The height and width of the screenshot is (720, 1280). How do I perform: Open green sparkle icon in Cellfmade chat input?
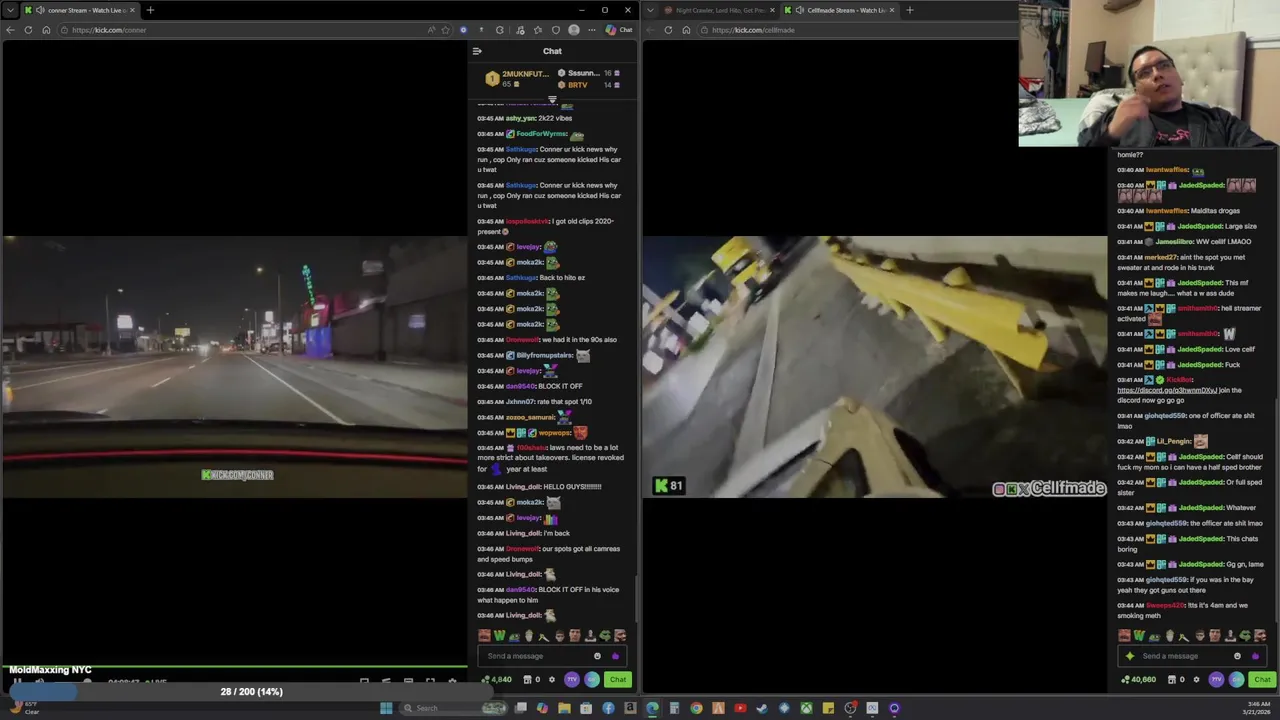(x=1130, y=656)
